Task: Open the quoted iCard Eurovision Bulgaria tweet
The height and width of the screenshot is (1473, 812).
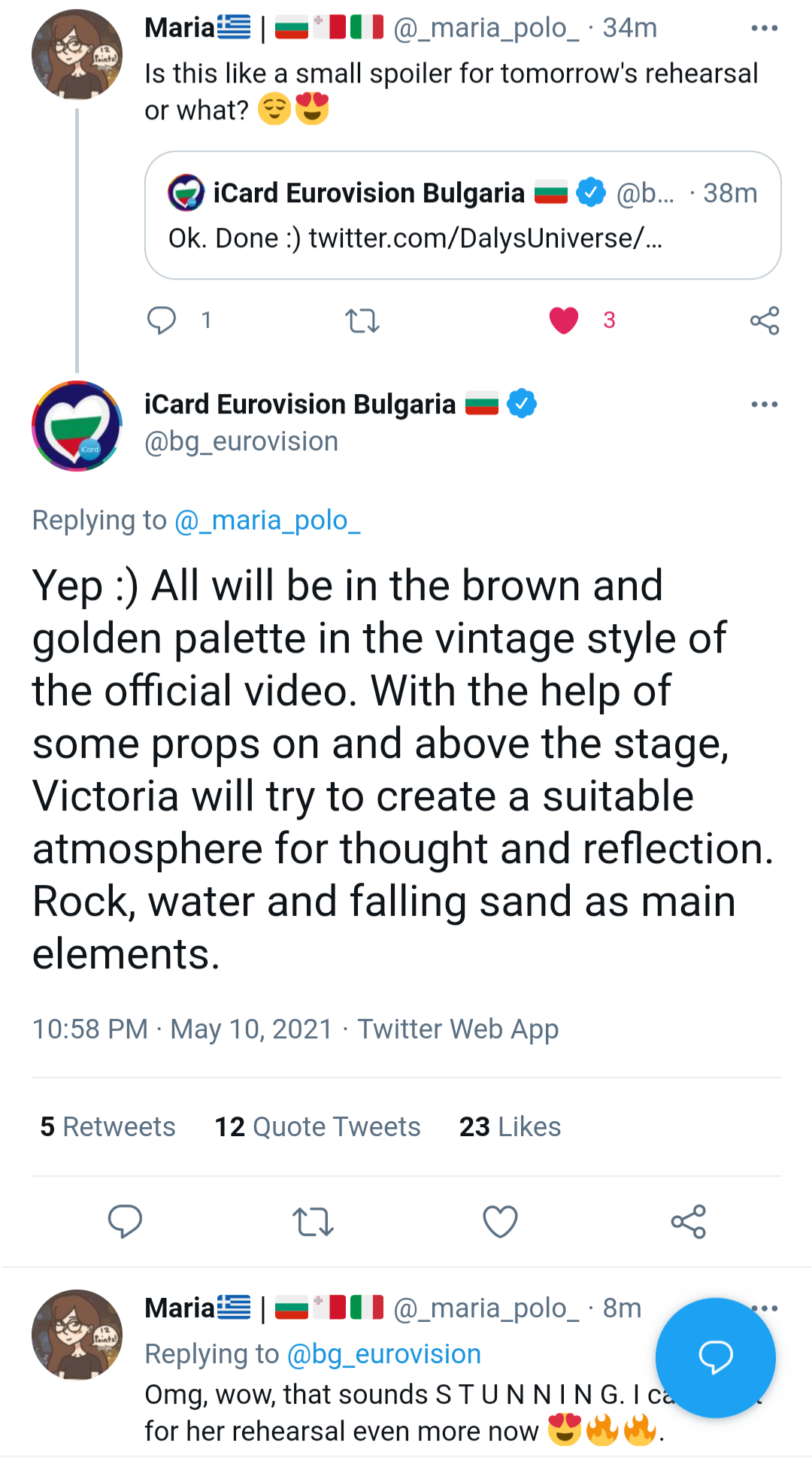Action: point(462,216)
